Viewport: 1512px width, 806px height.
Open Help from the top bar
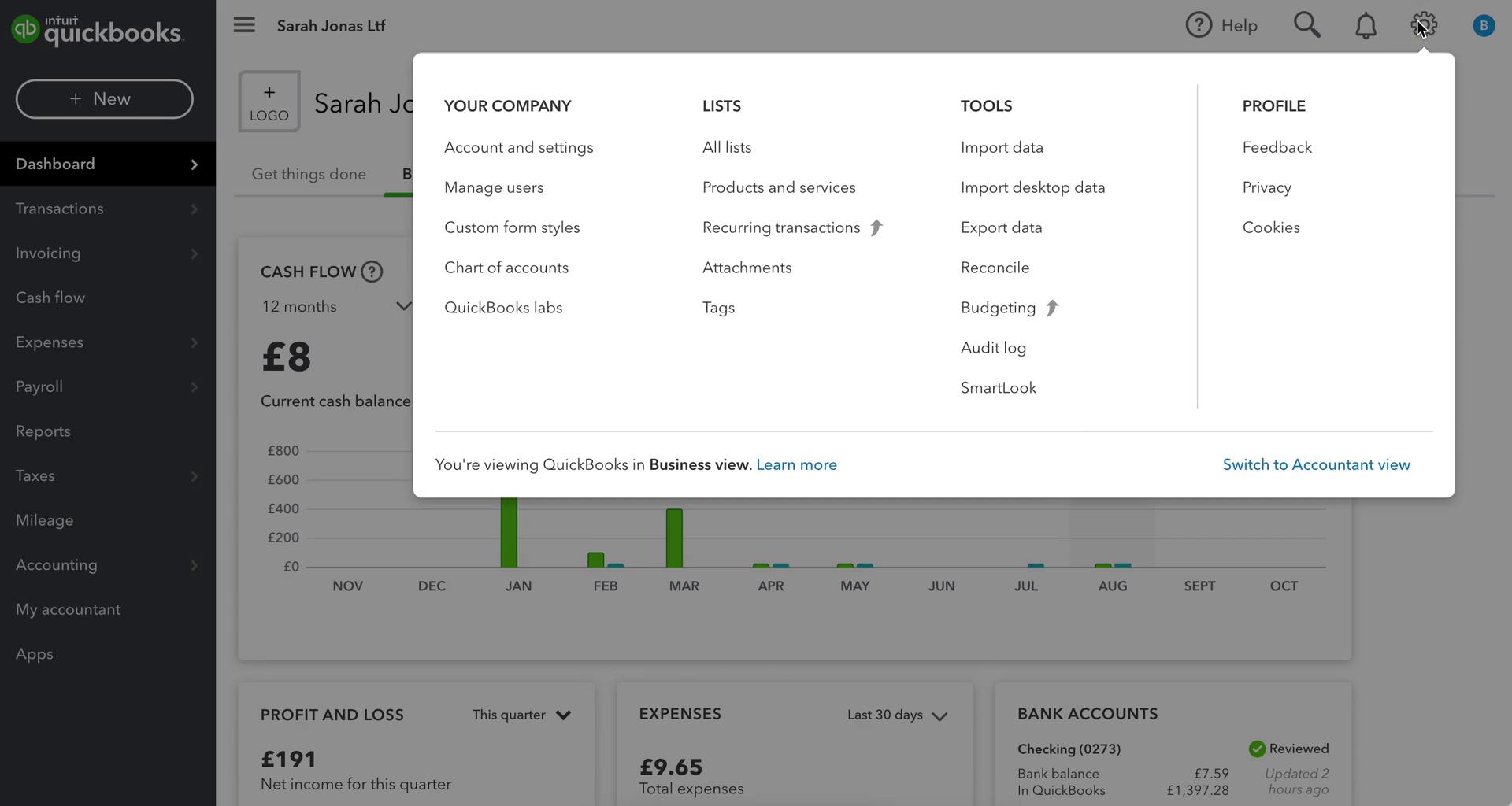1221,25
